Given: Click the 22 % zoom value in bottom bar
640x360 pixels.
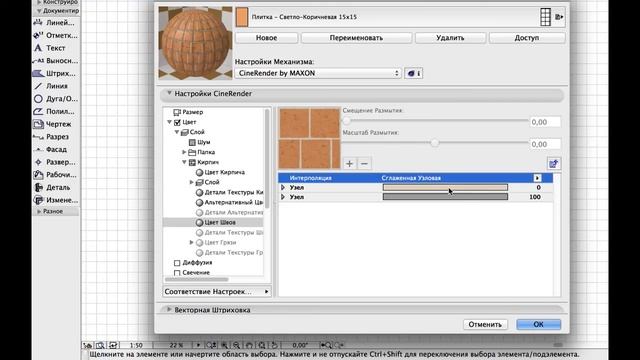Looking at the screenshot, I should [x=177, y=345].
